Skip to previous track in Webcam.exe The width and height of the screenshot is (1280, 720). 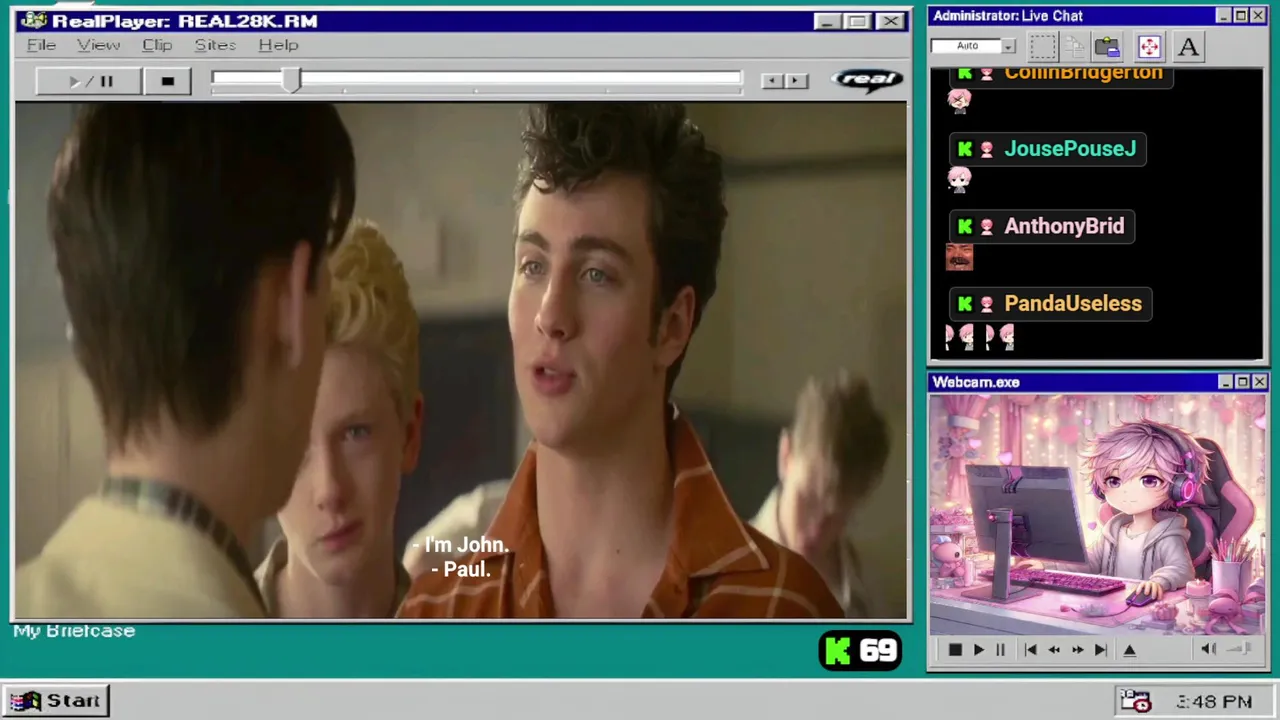click(1030, 650)
